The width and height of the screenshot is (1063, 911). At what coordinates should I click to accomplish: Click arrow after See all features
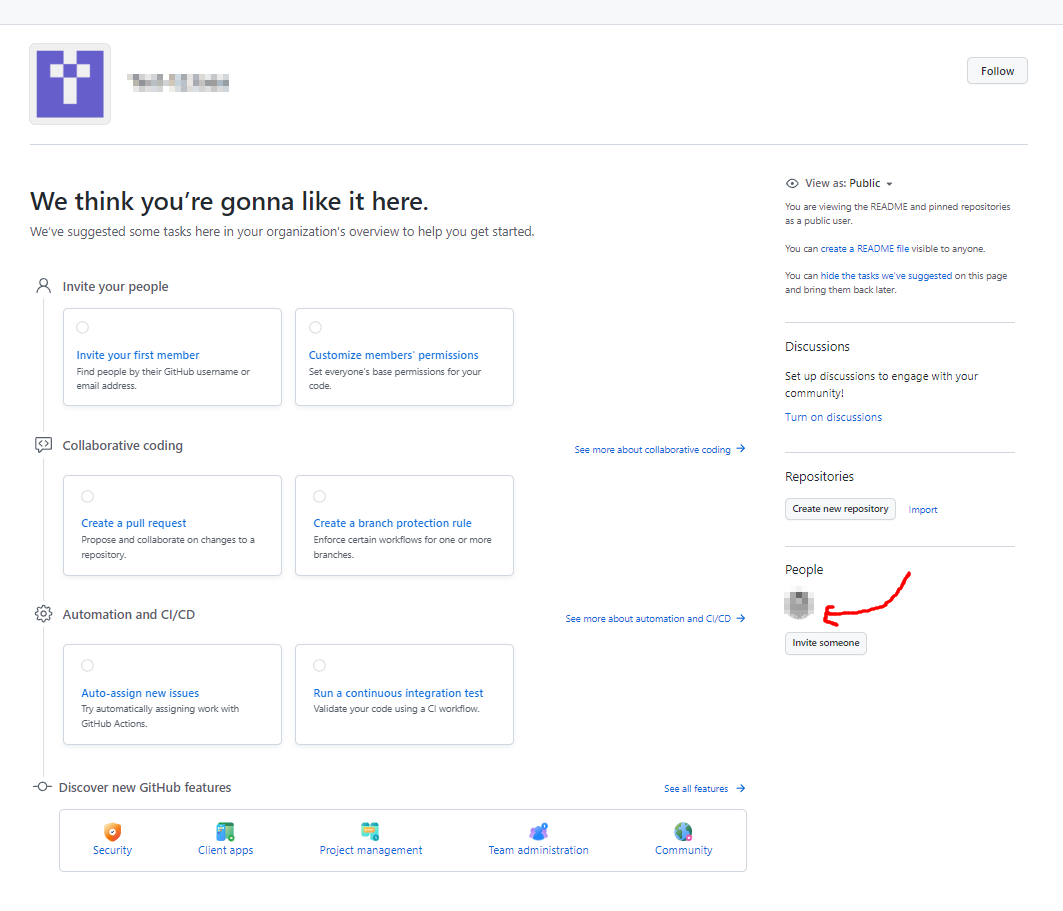tap(740, 788)
